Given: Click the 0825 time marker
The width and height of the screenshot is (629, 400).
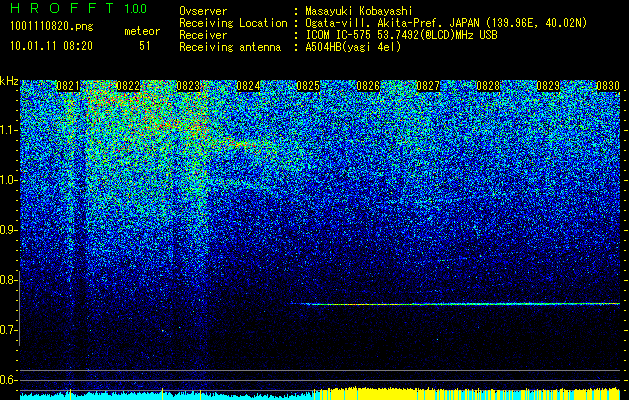Looking at the screenshot, I should pos(308,86).
